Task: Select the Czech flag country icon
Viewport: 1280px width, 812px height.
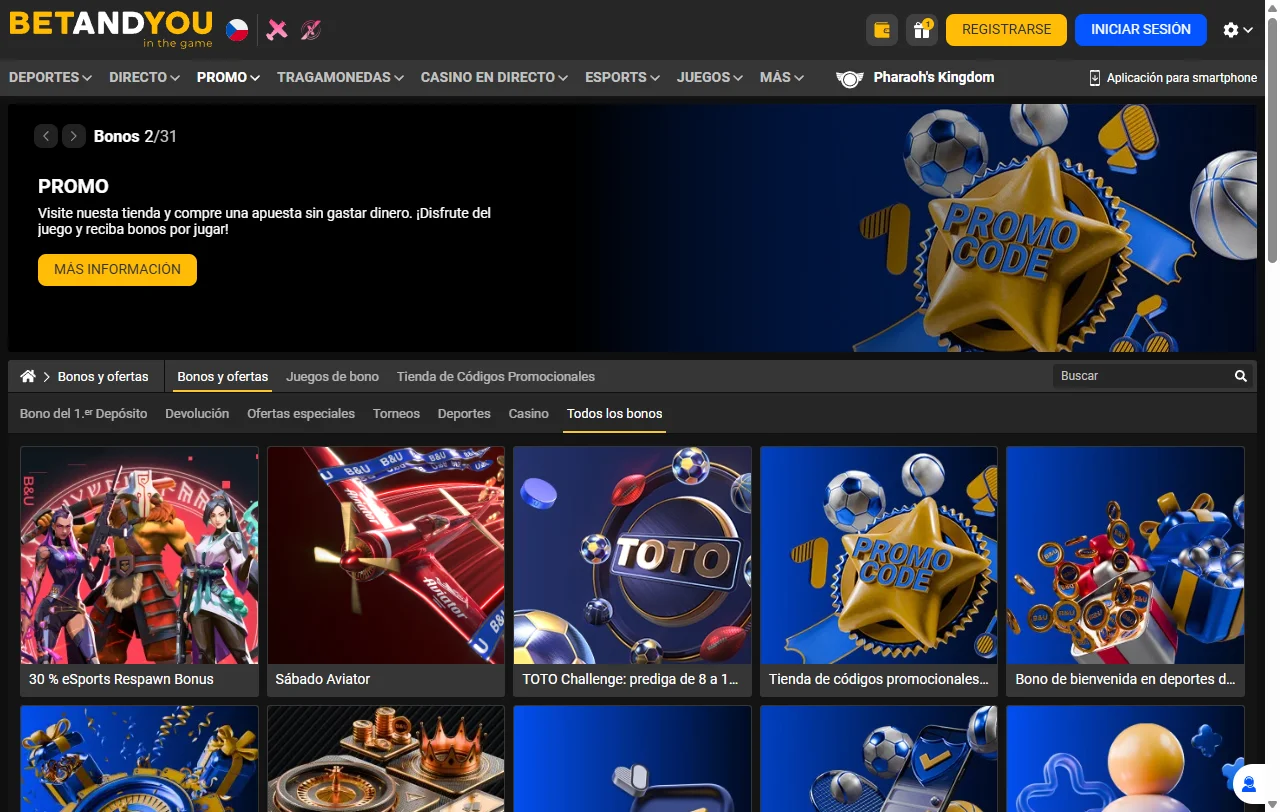Action: tap(237, 30)
